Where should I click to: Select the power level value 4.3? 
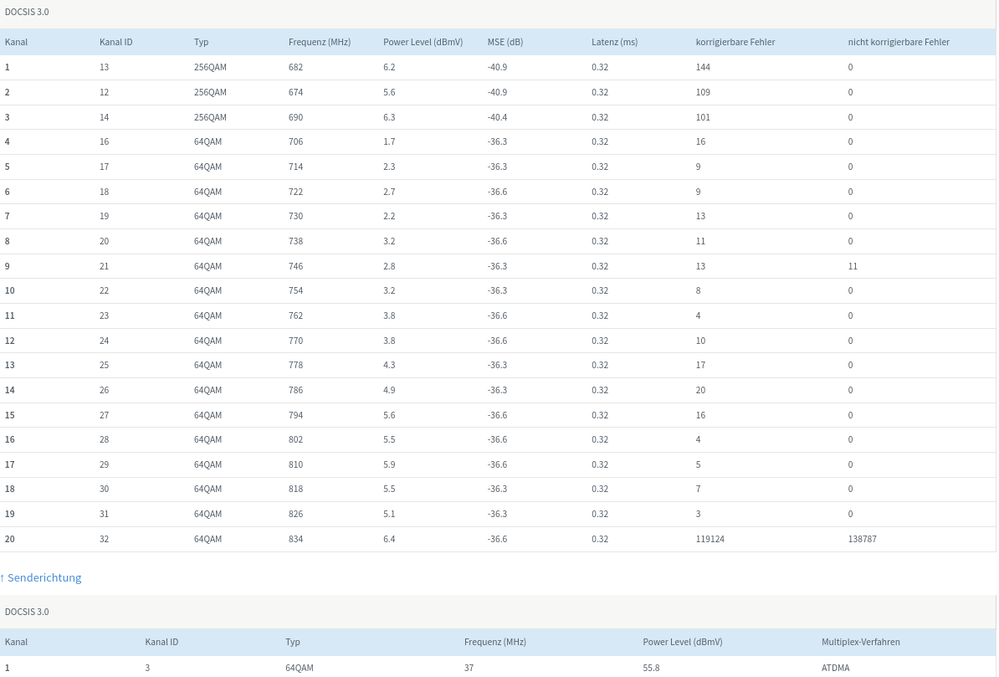click(x=389, y=365)
